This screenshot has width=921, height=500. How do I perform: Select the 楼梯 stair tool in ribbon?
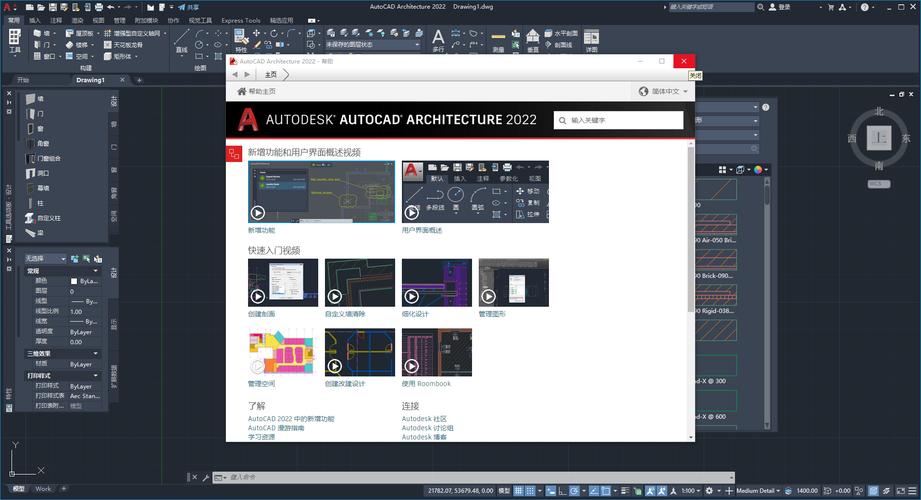77,45
